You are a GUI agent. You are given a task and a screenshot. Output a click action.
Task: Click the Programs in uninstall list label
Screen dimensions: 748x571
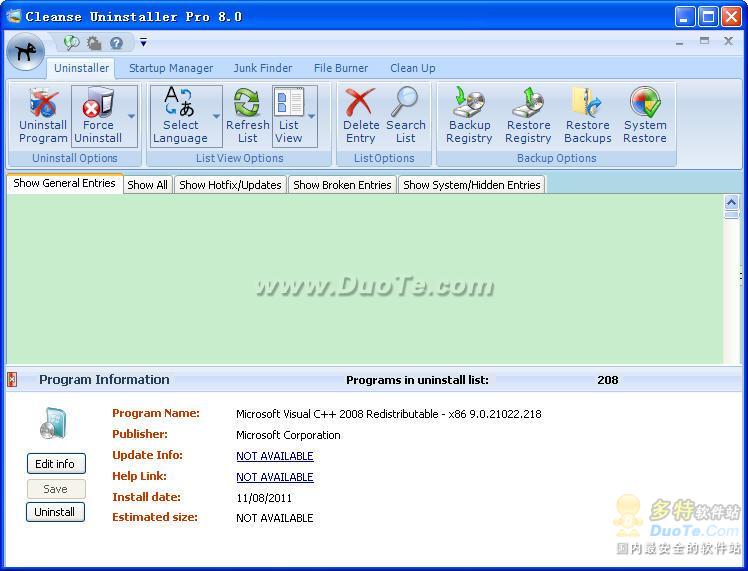point(417,380)
